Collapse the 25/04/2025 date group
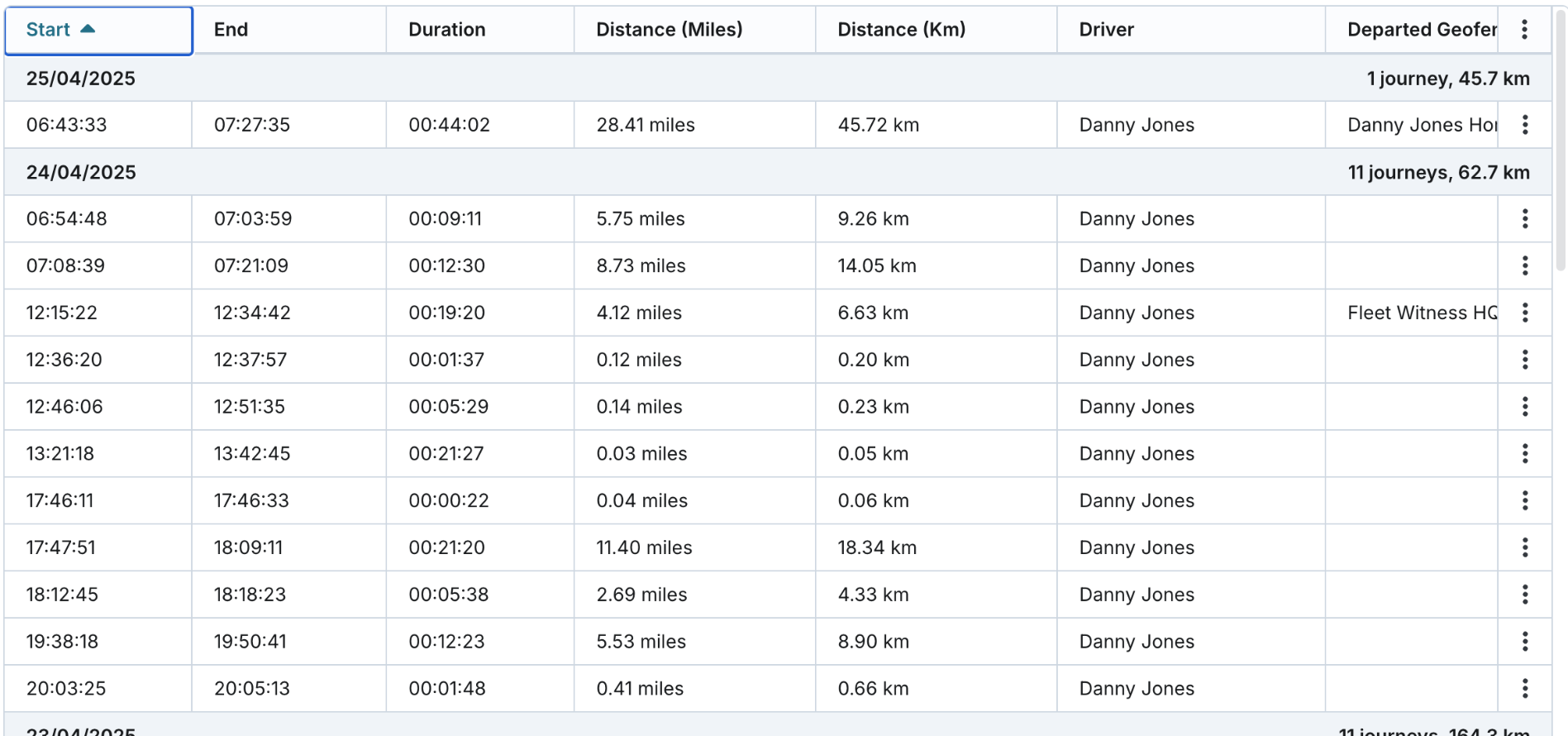The image size is (1568, 736). [81, 79]
